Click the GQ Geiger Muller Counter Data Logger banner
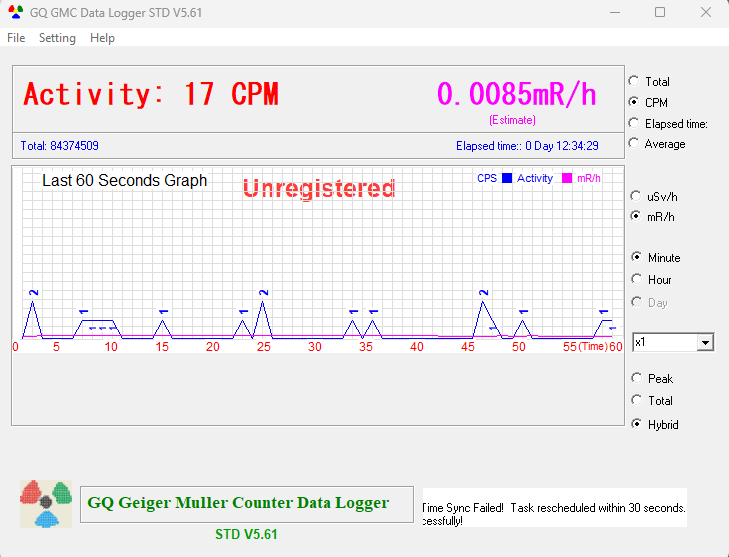The height and width of the screenshot is (557, 729). pos(247,504)
